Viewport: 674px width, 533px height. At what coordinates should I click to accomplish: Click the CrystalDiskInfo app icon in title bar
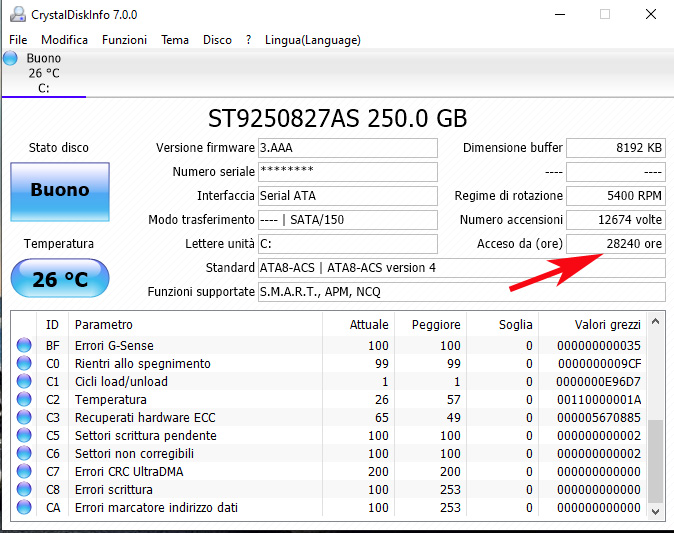click(x=18, y=14)
